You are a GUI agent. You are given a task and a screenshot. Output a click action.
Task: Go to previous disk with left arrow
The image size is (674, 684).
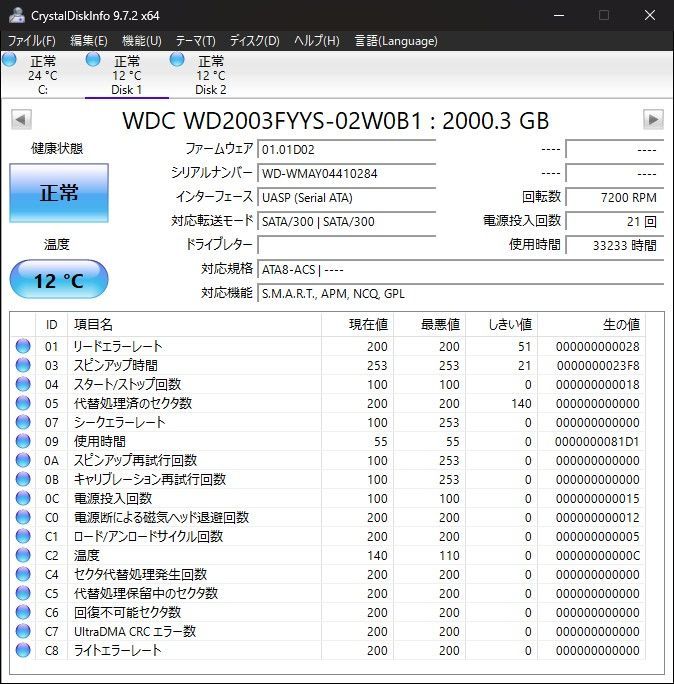21,120
